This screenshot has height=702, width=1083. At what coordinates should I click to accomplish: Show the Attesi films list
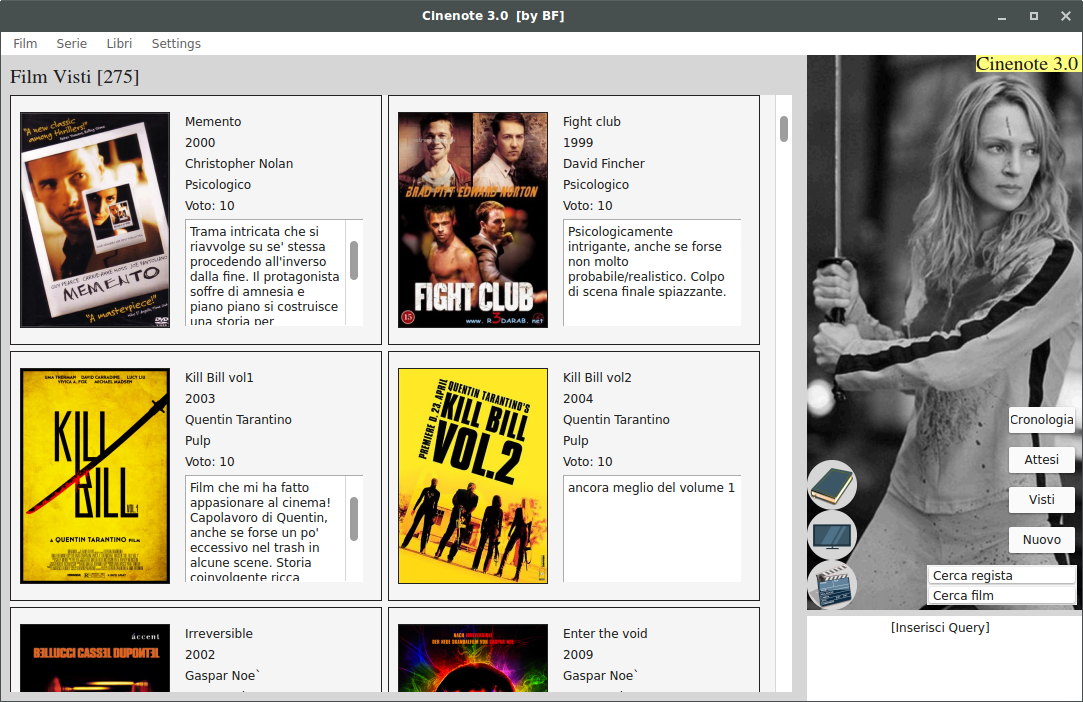pos(1042,459)
